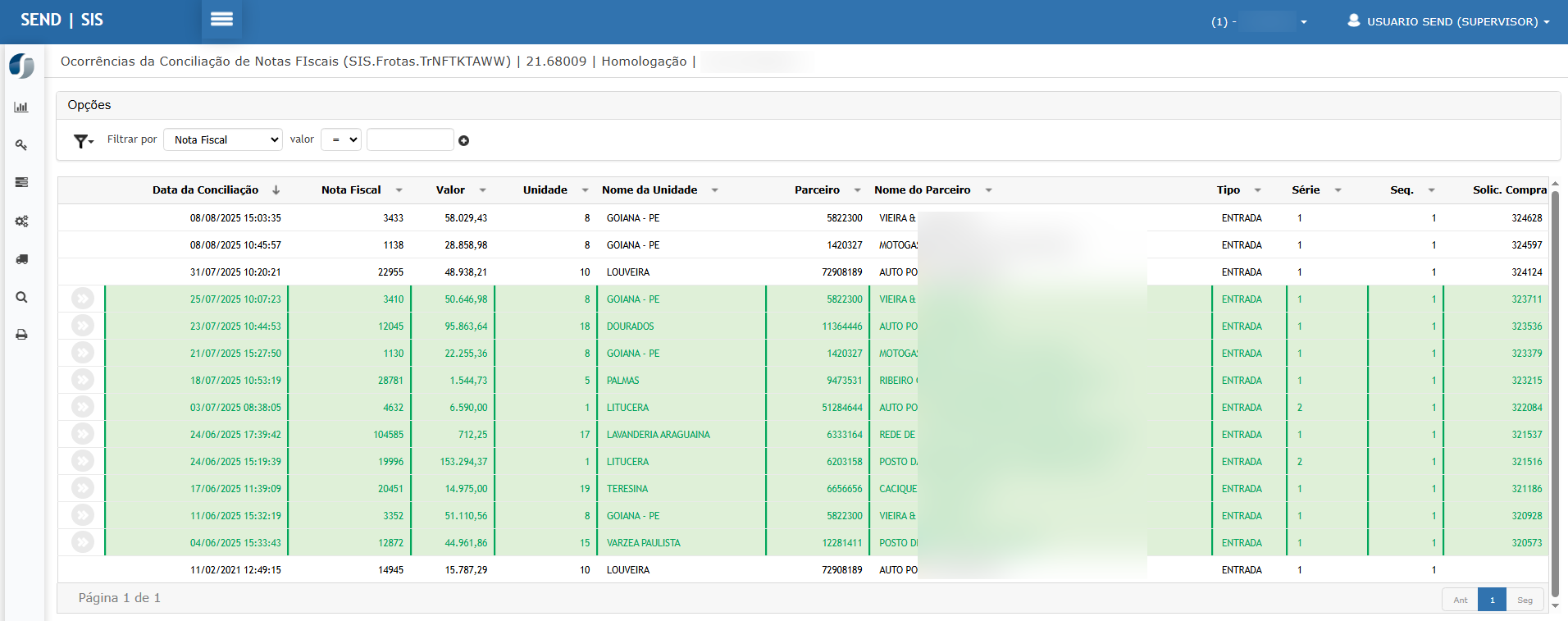Open the 'Nota Fiscal' filter field dropdown
1568x621 pixels.
pos(223,140)
